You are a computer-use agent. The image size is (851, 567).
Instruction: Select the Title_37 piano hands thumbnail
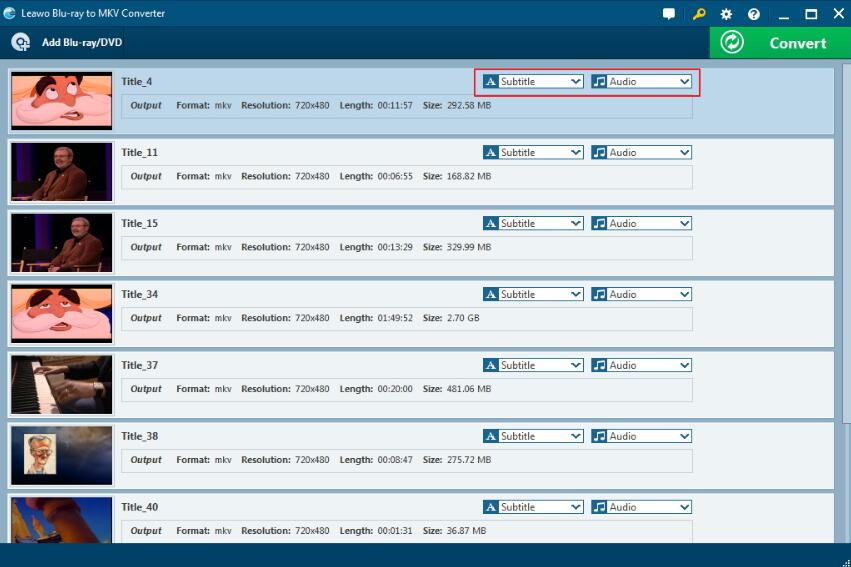(x=62, y=384)
